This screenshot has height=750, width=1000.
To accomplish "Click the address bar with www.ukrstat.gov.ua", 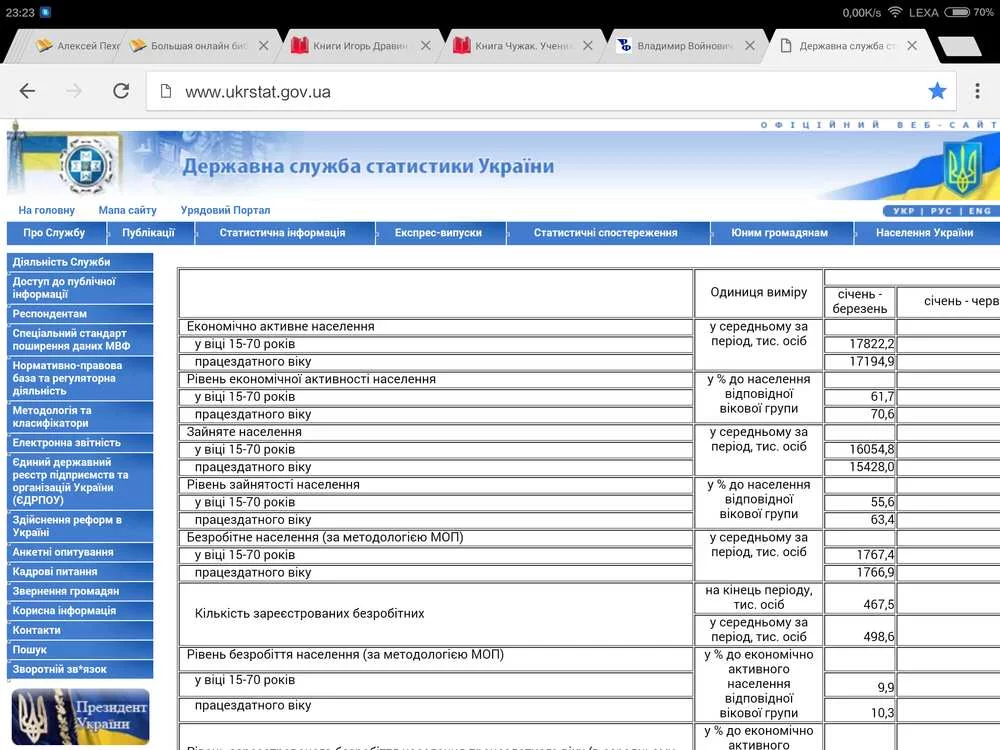I will tap(551, 92).
